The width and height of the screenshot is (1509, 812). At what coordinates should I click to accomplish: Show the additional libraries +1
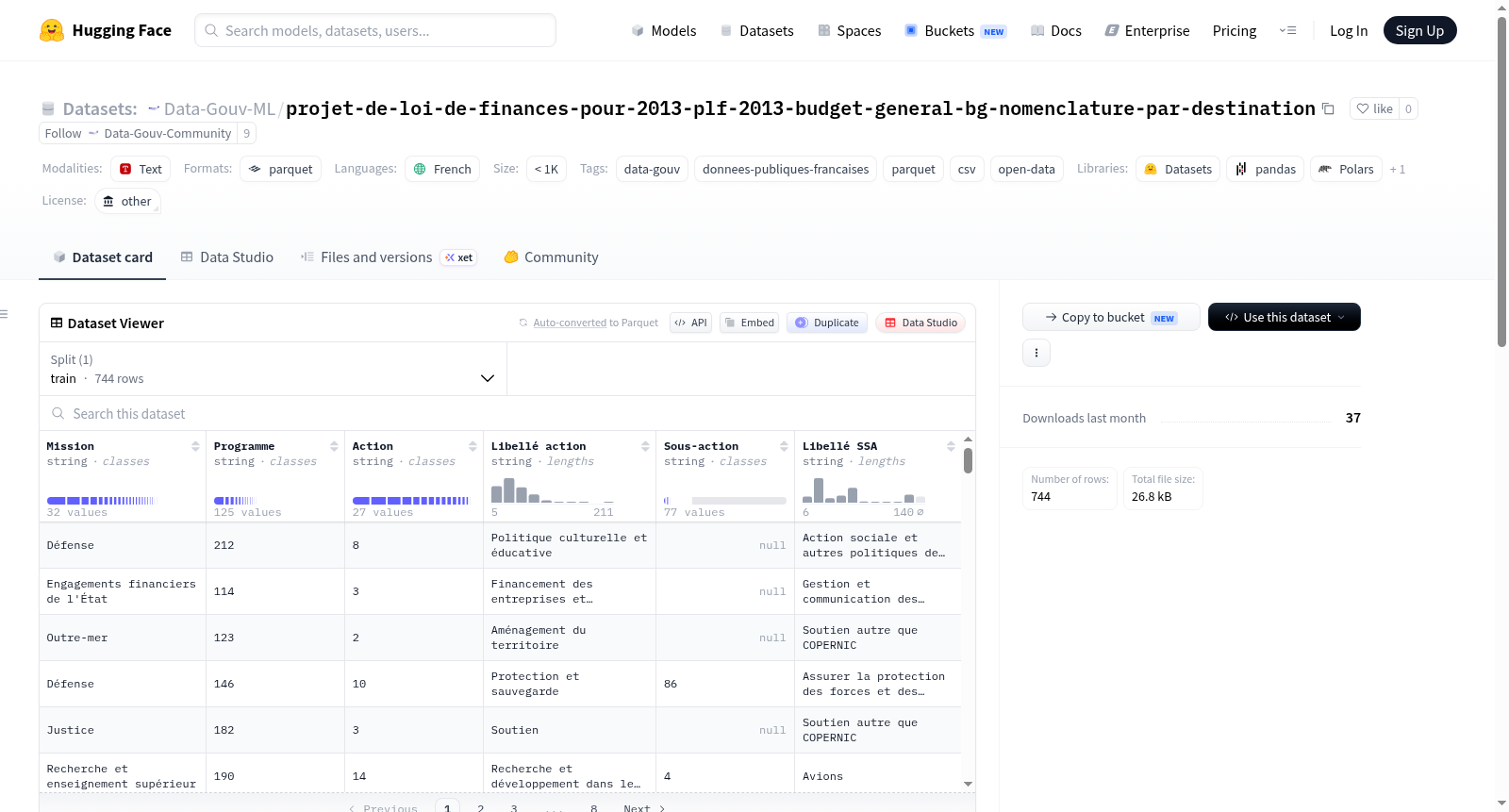(1398, 169)
